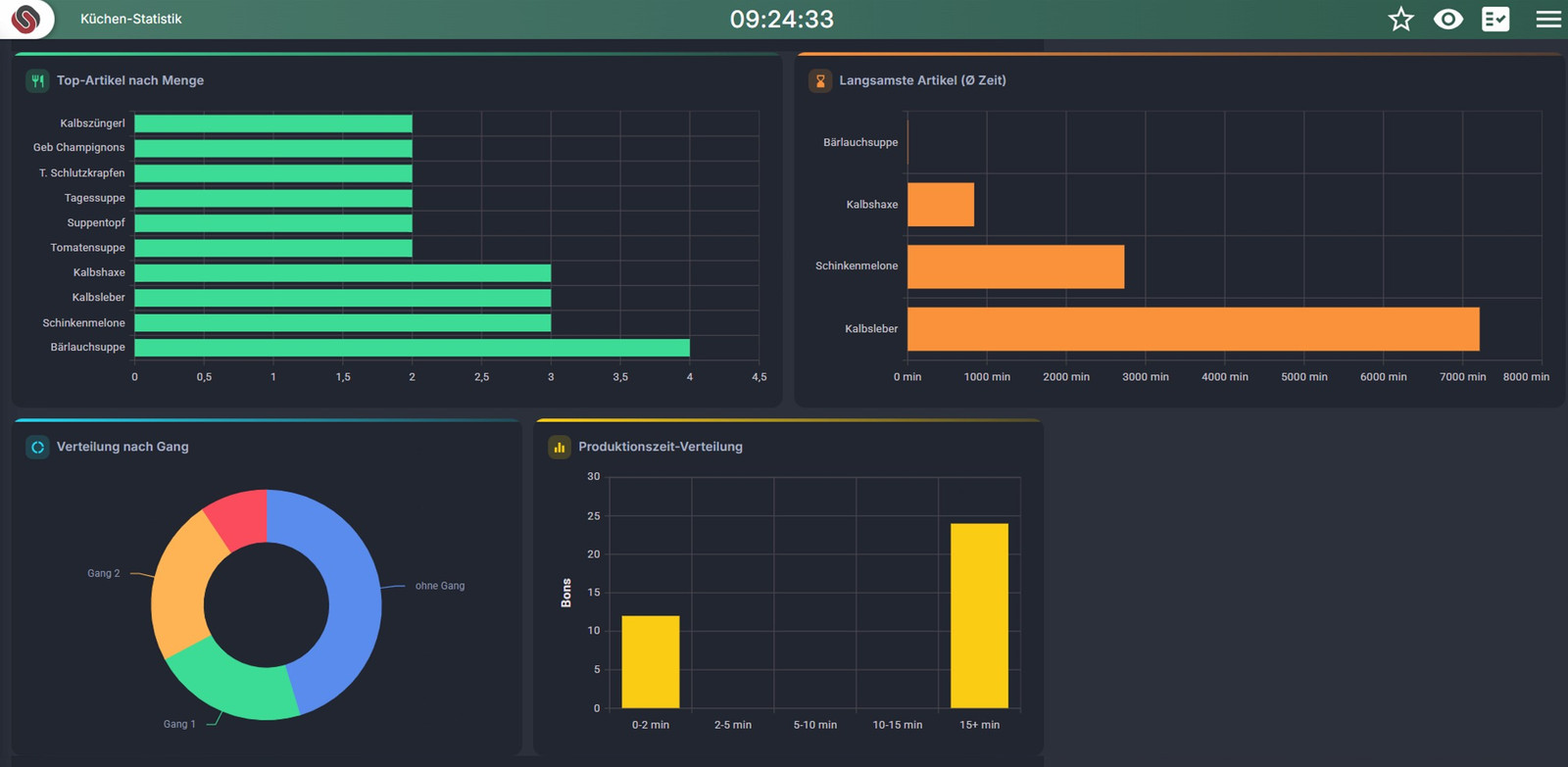Toggle the eye visibility icon in header

click(1448, 19)
